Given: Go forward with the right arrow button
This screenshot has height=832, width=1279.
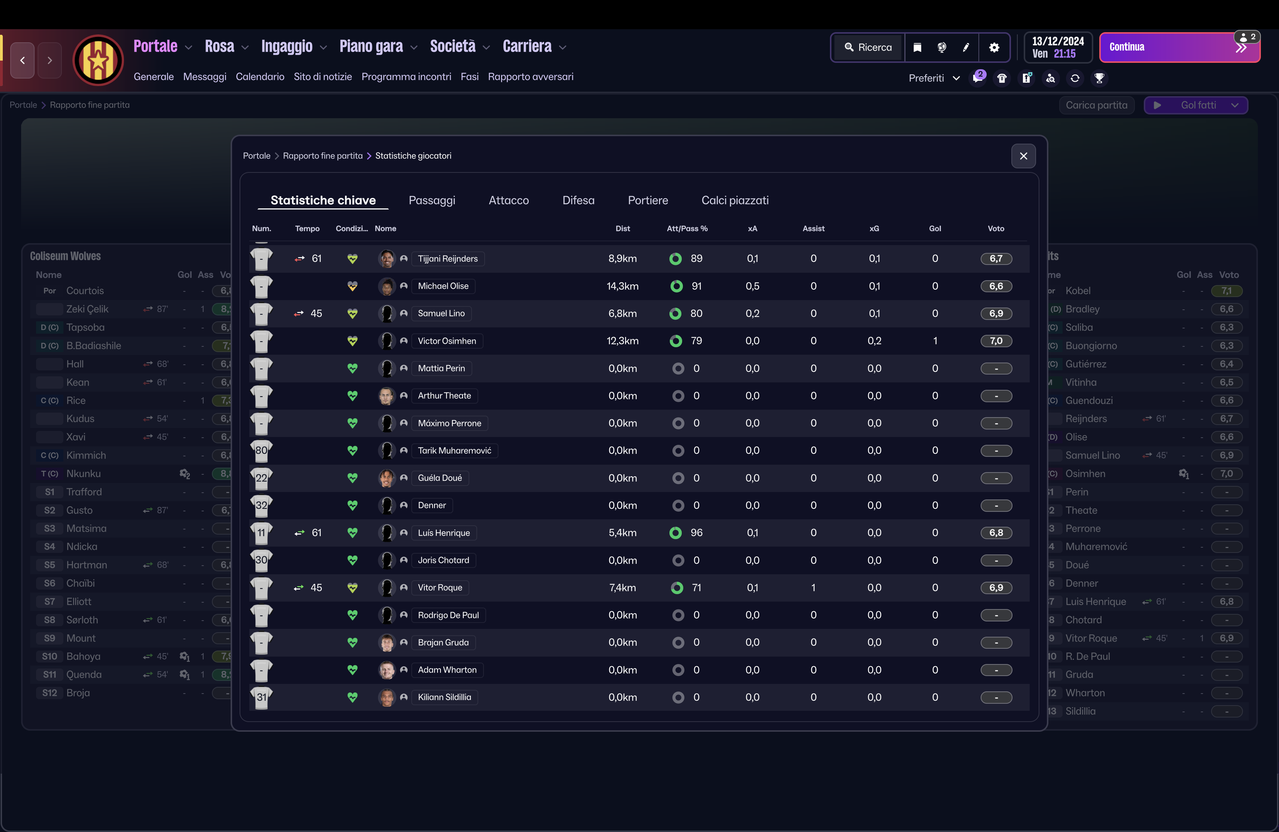Looking at the screenshot, I should click(49, 60).
